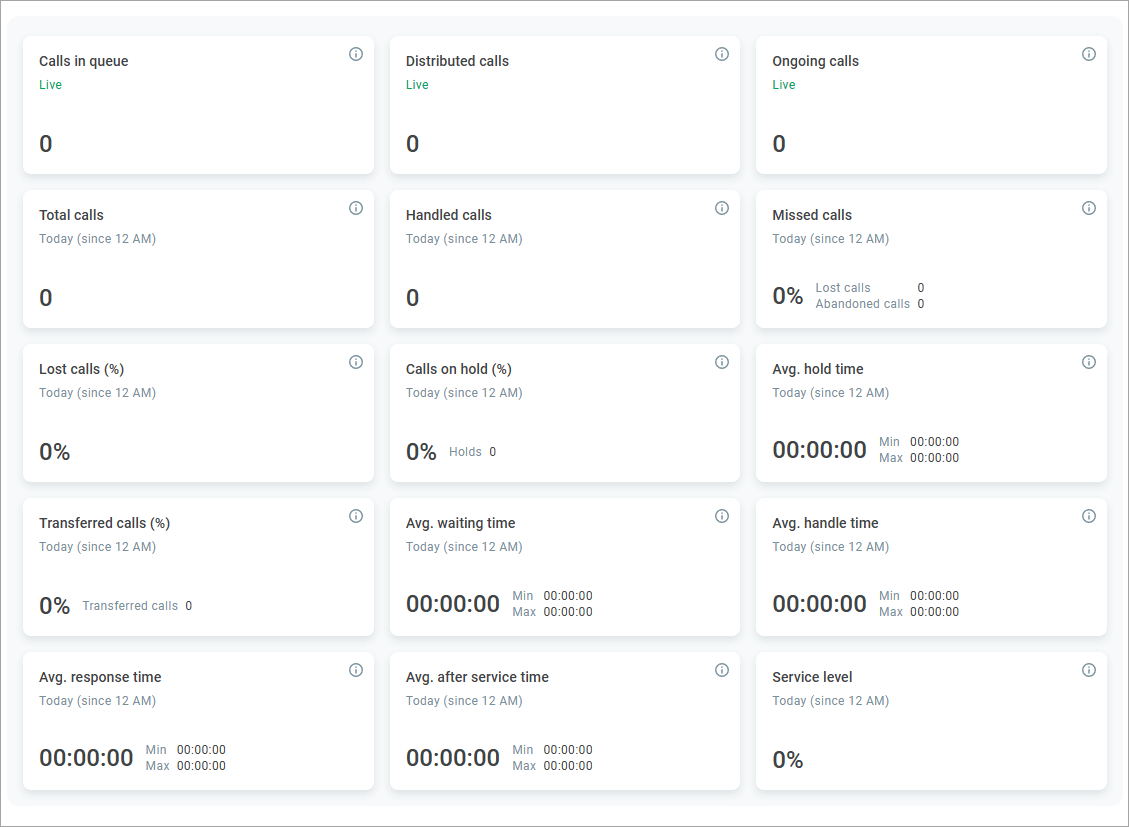View info for Transferred calls (%) card

(356, 516)
